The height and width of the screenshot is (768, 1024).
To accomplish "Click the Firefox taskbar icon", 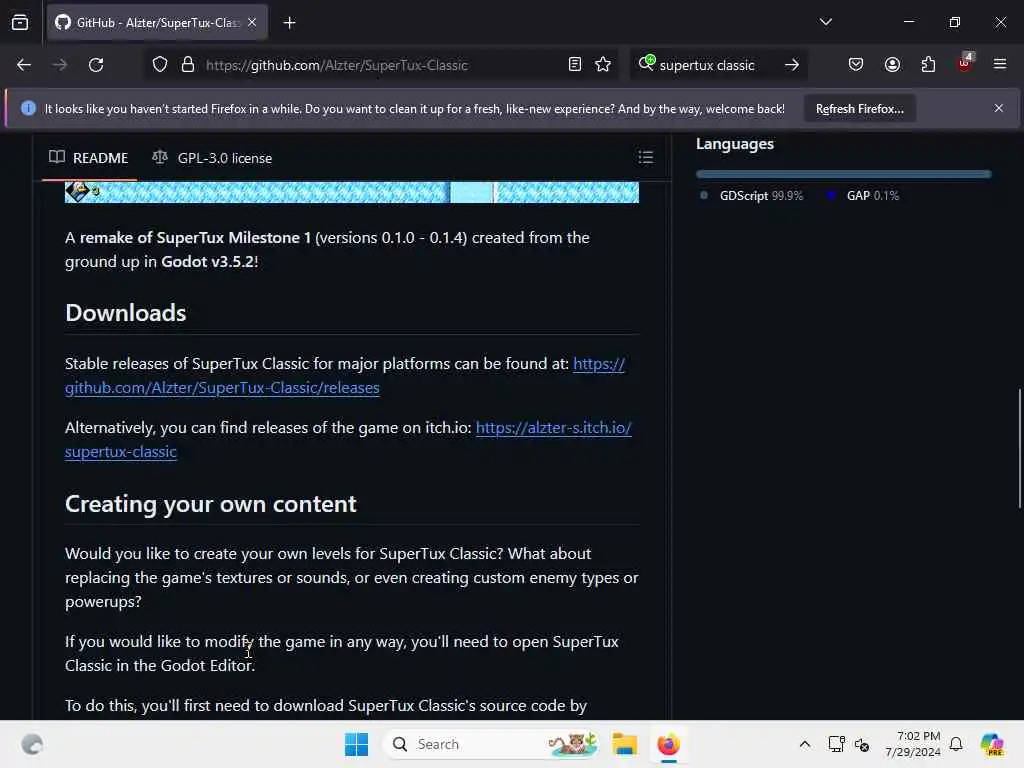I will point(668,744).
